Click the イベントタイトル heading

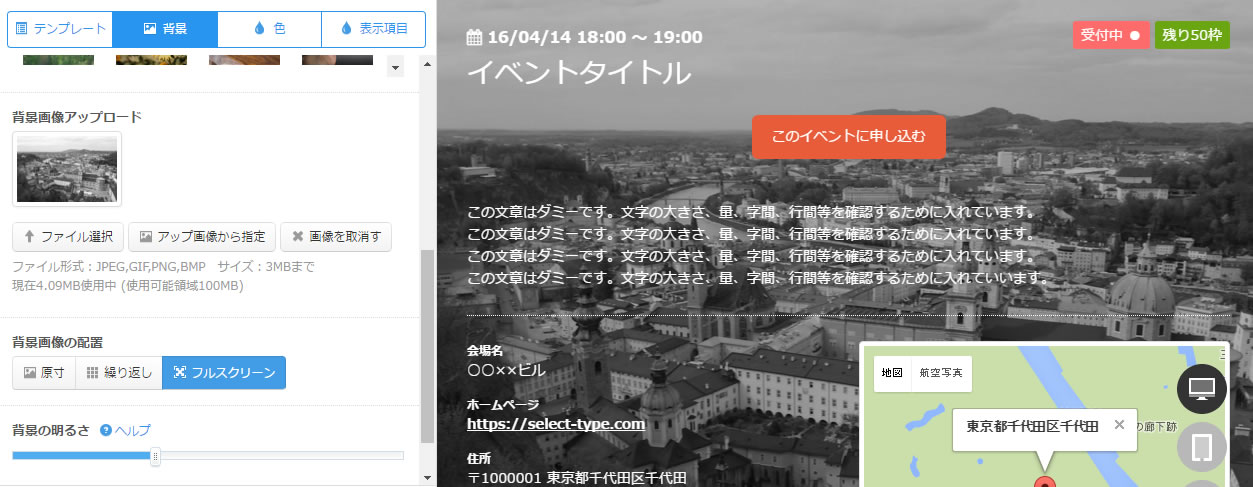coord(579,73)
